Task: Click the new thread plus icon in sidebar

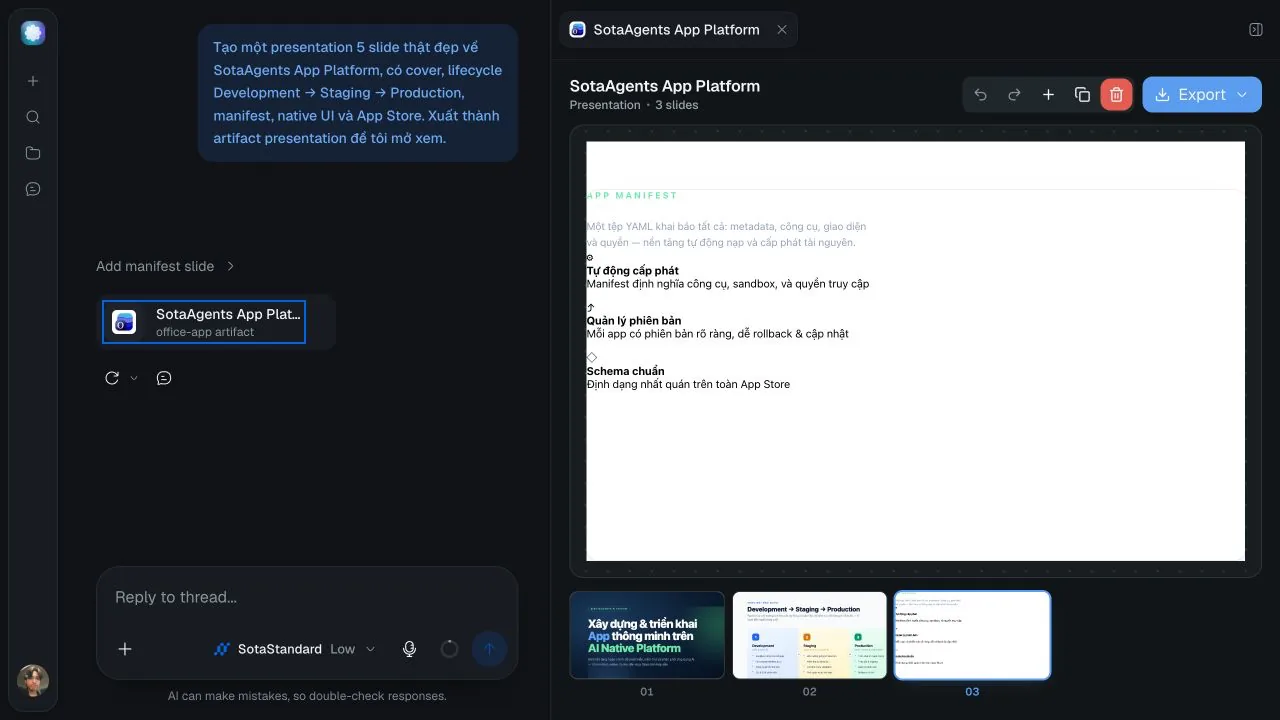Action: 33,81
